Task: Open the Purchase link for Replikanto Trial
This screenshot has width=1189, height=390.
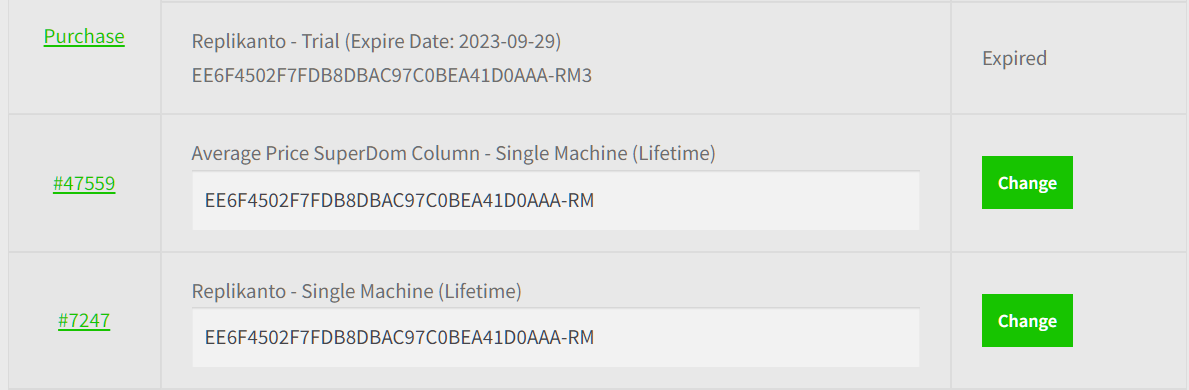Action: click(84, 36)
